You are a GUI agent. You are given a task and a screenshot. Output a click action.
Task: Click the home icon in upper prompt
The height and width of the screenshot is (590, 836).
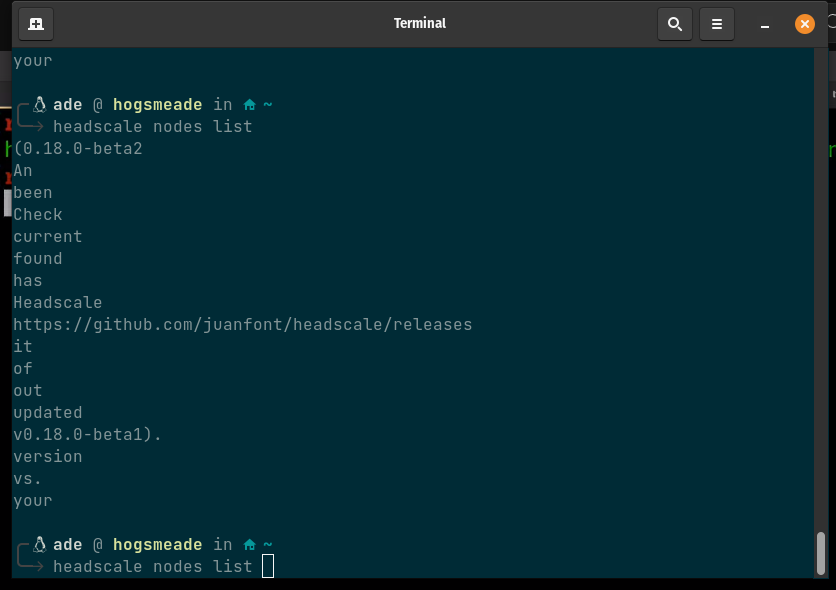pos(250,105)
